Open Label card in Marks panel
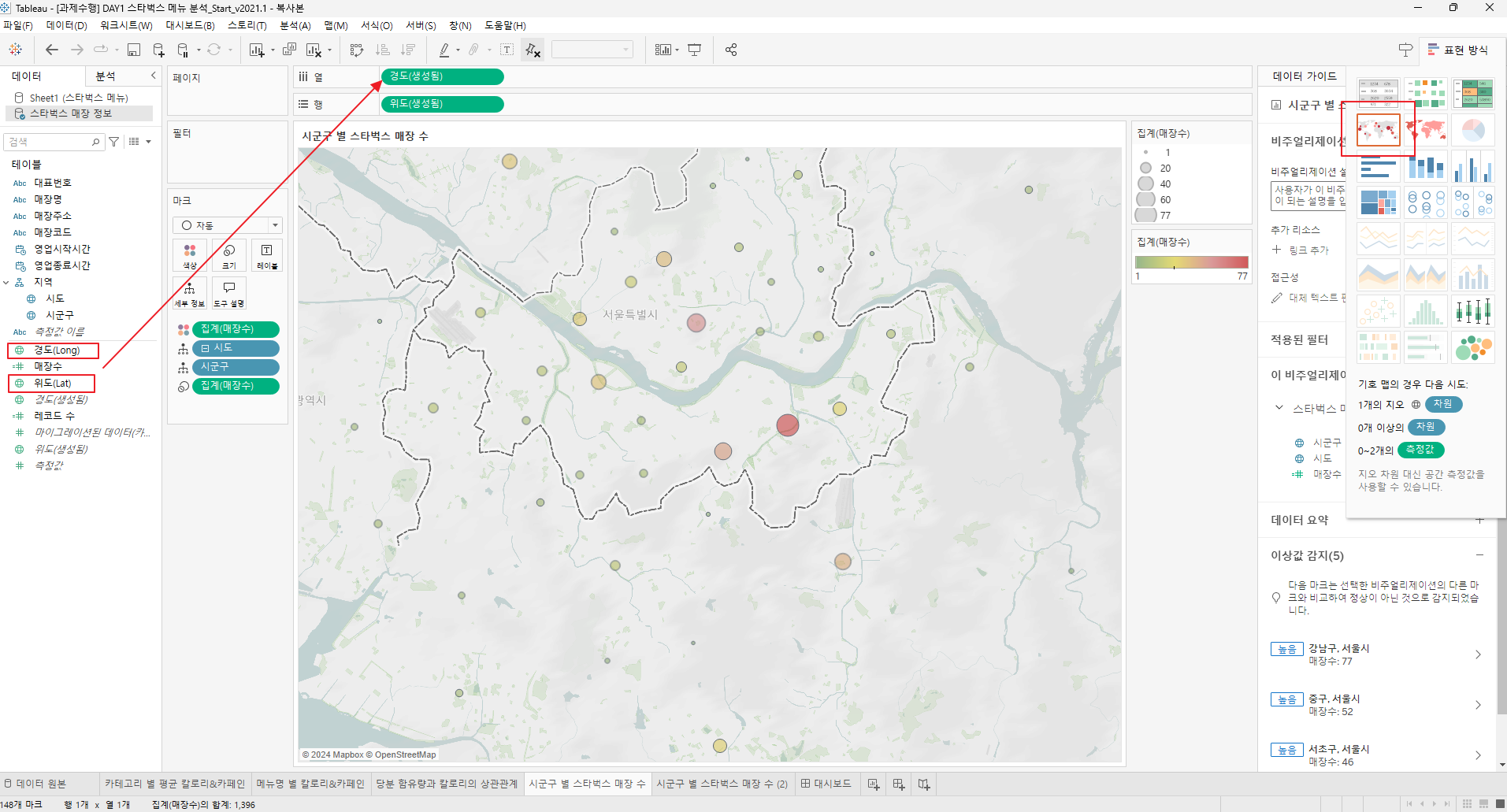Screen dimensions: 1507x812 point(267,256)
